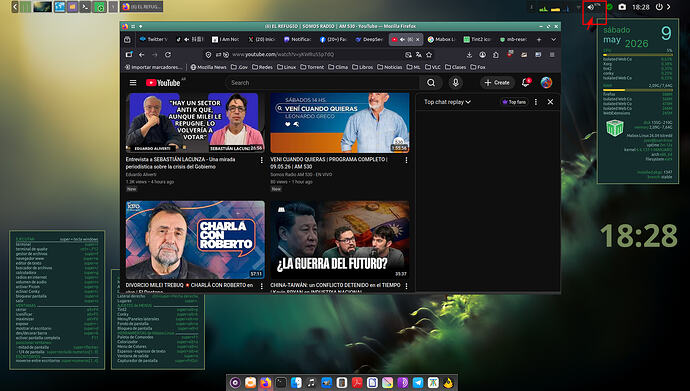Click the YouTube search magnifier button

point(431,83)
